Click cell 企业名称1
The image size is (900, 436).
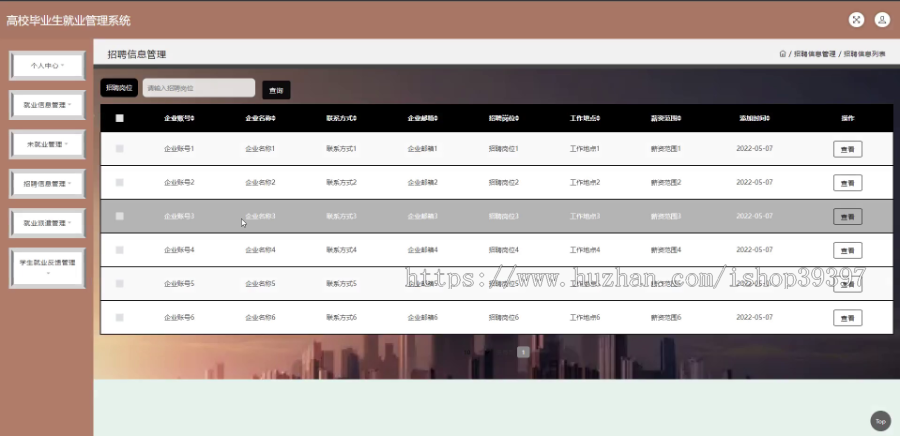click(260, 149)
